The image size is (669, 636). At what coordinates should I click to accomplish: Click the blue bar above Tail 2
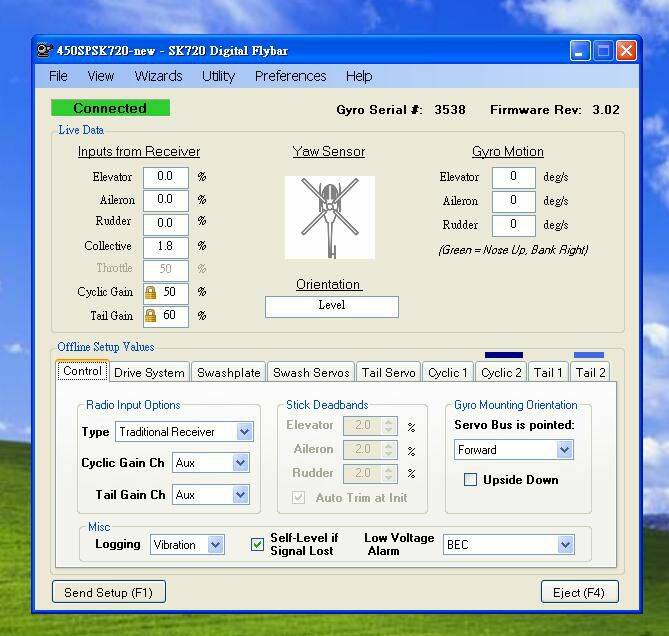click(589, 355)
